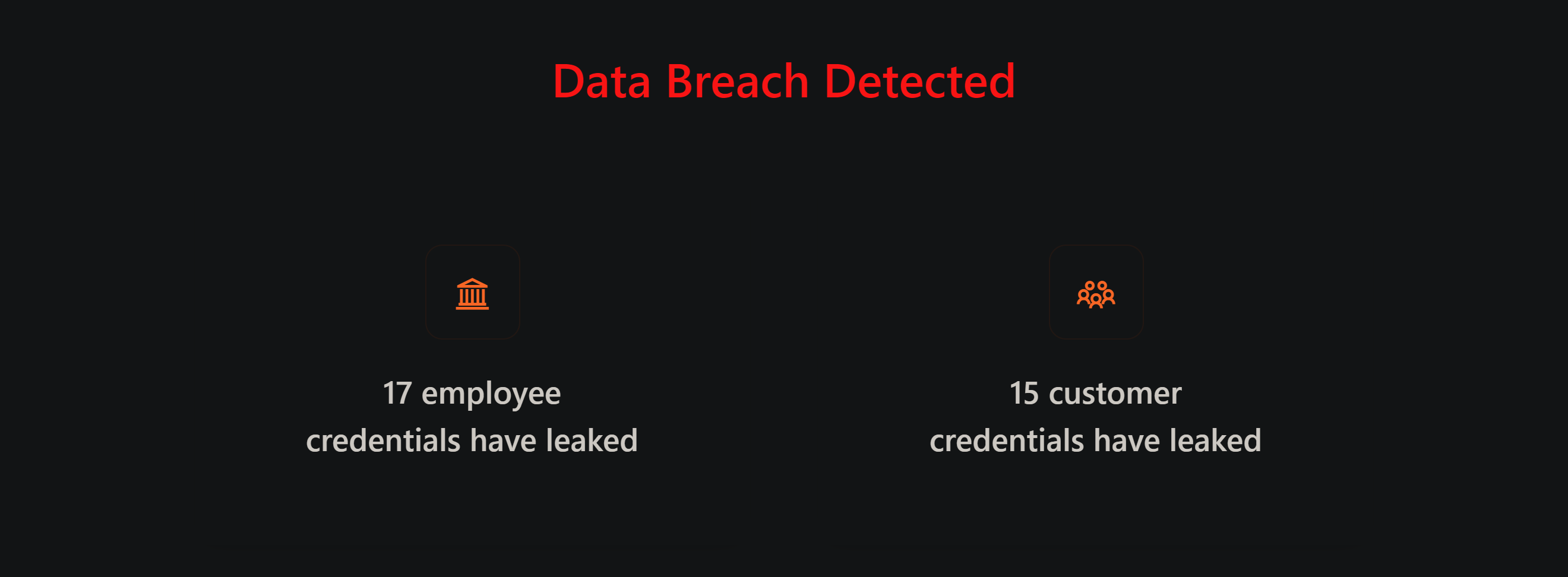The image size is (1568, 577).
Task: Click the "17 employee" text line
Action: pyautogui.click(x=472, y=394)
